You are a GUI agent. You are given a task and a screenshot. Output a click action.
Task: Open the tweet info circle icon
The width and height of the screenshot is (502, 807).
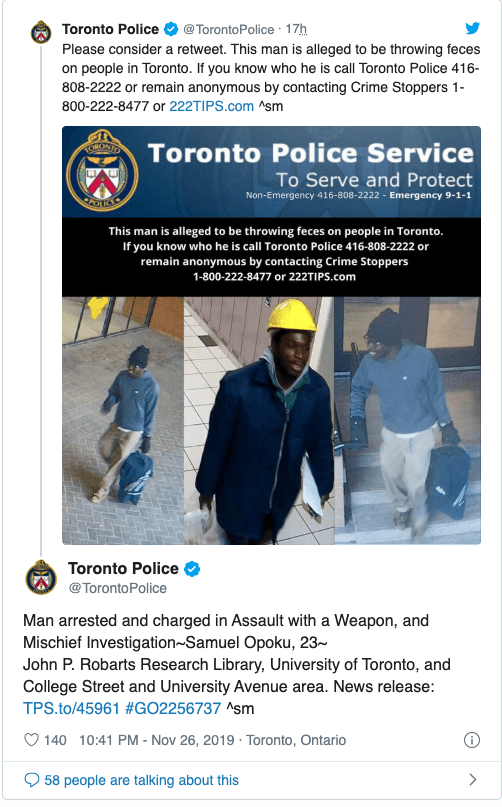click(x=472, y=740)
